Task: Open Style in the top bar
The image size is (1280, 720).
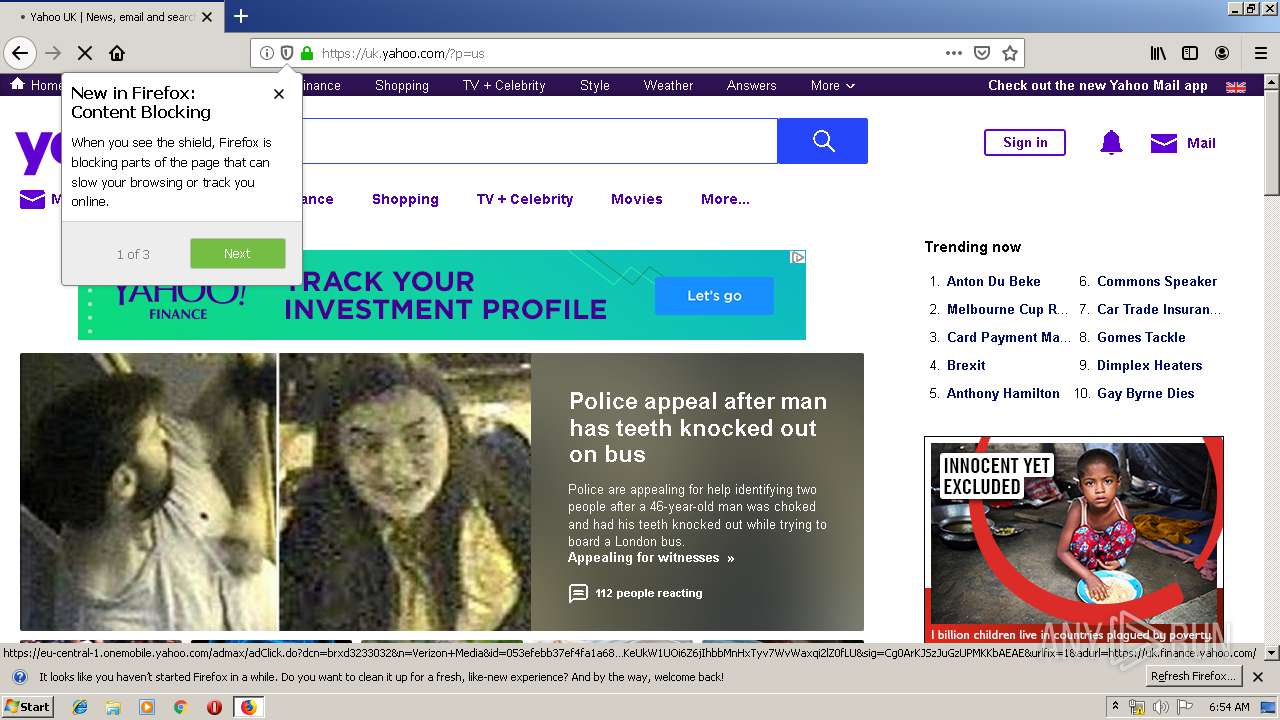Action: pyautogui.click(x=595, y=85)
